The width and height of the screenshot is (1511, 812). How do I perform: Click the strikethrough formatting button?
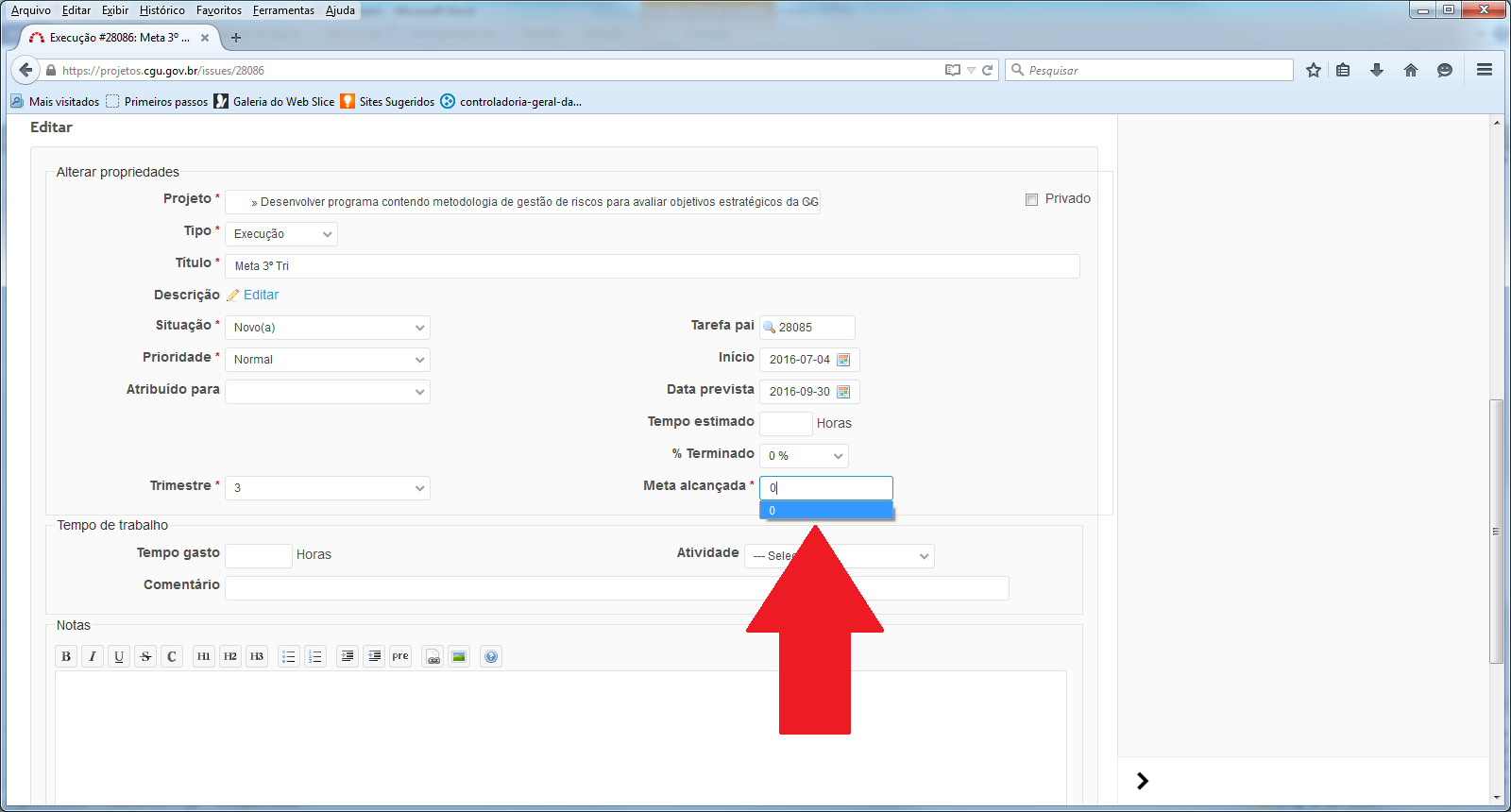tap(145, 656)
